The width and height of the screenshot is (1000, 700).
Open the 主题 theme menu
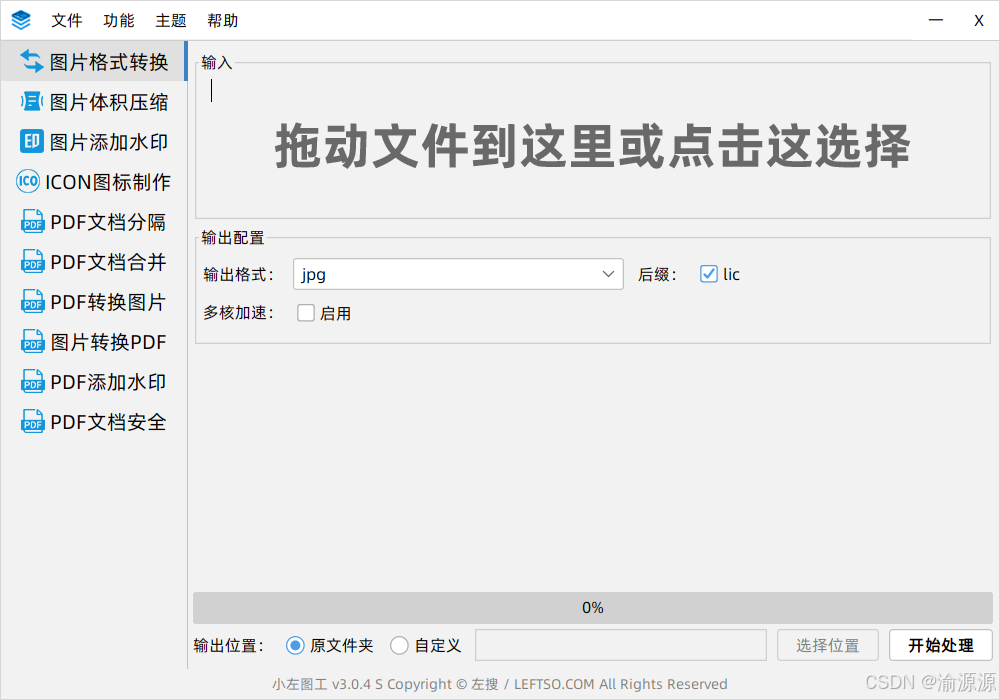171,20
